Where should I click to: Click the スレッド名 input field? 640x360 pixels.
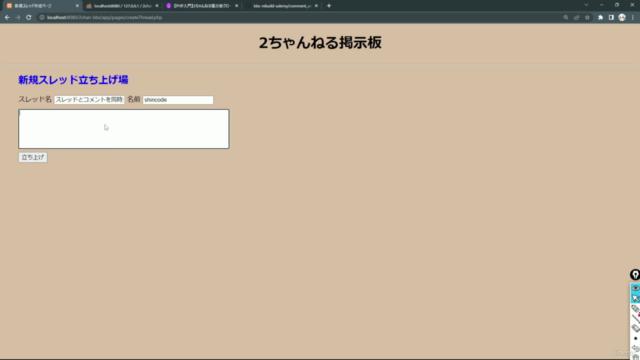click(89, 100)
